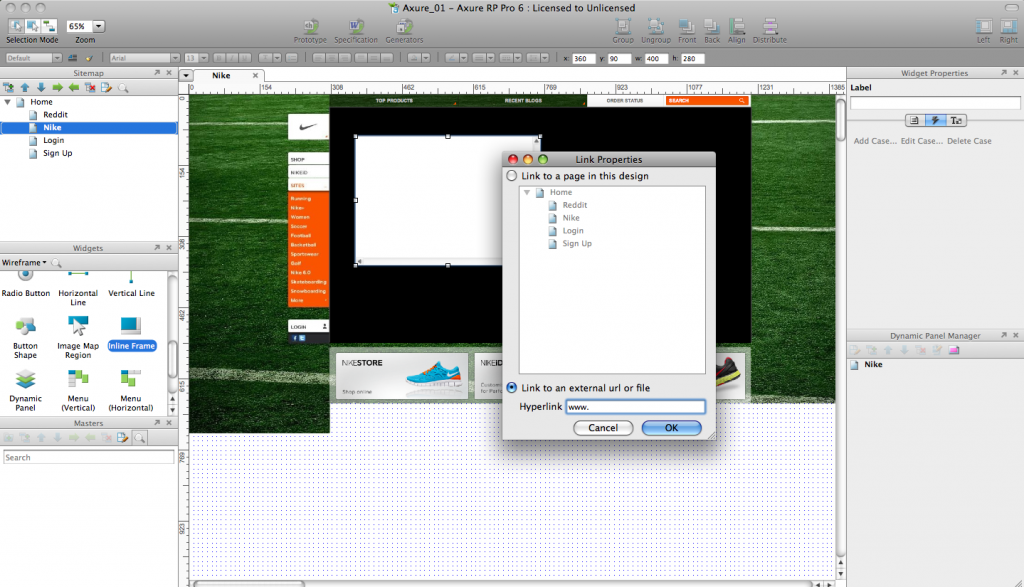Click the OK button
The height and width of the screenshot is (587, 1024).
(671, 428)
